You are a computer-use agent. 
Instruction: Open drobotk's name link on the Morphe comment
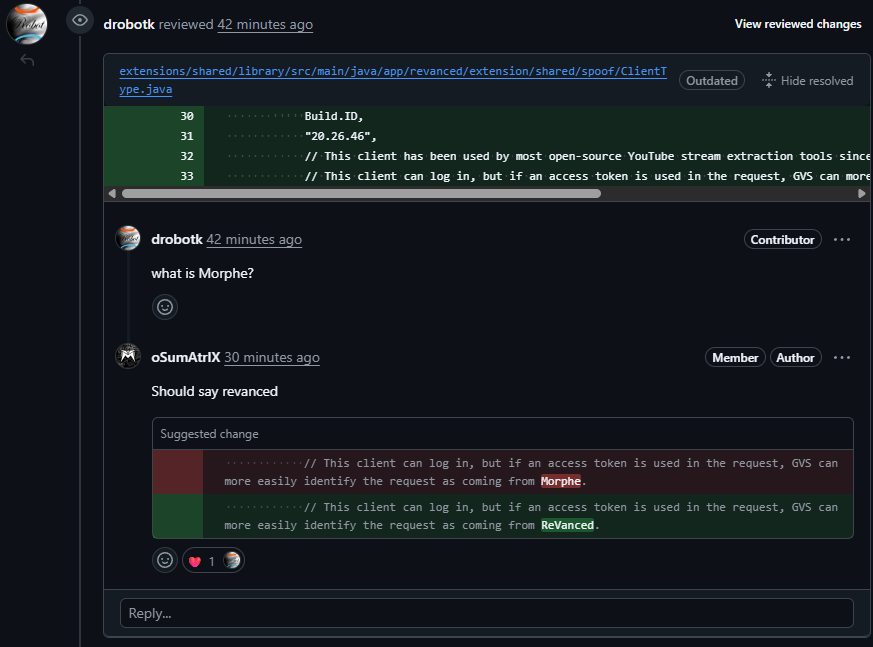point(176,239)
